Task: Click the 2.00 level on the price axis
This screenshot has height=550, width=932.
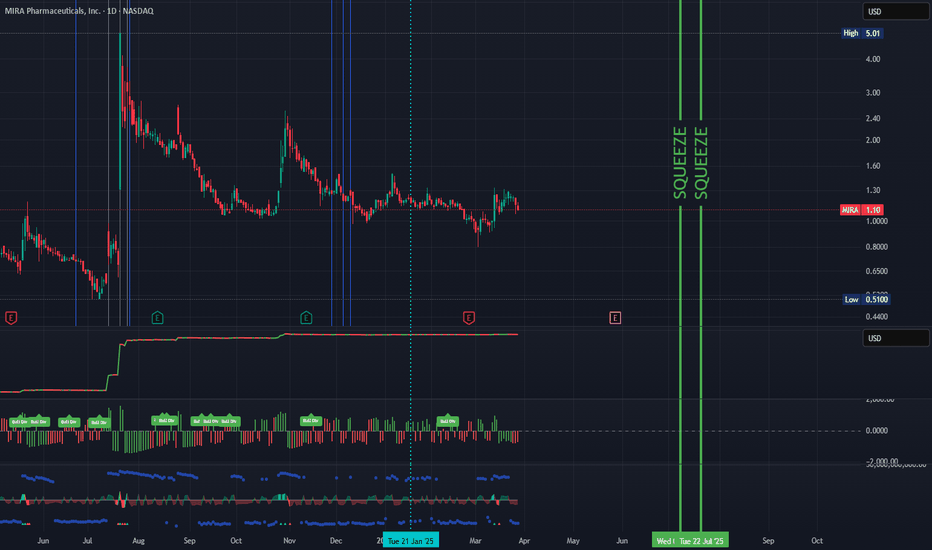Action: click(873, 140)
